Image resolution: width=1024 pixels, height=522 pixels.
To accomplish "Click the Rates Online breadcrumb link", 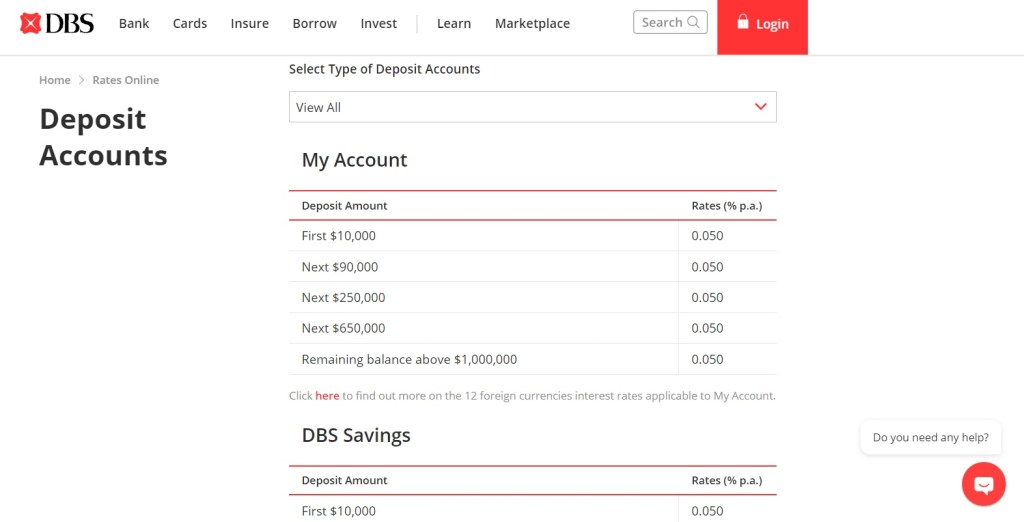I will pos(126,80).
